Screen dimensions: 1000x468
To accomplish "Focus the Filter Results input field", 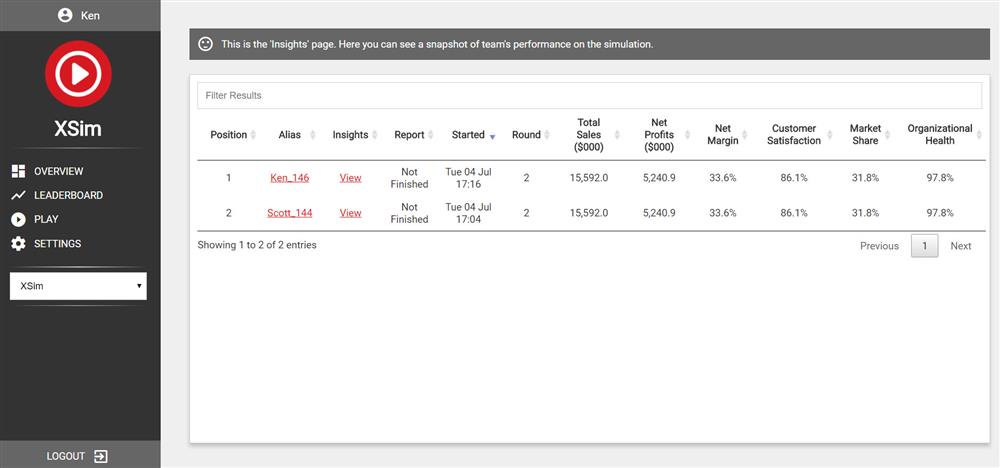I will 589,95.
